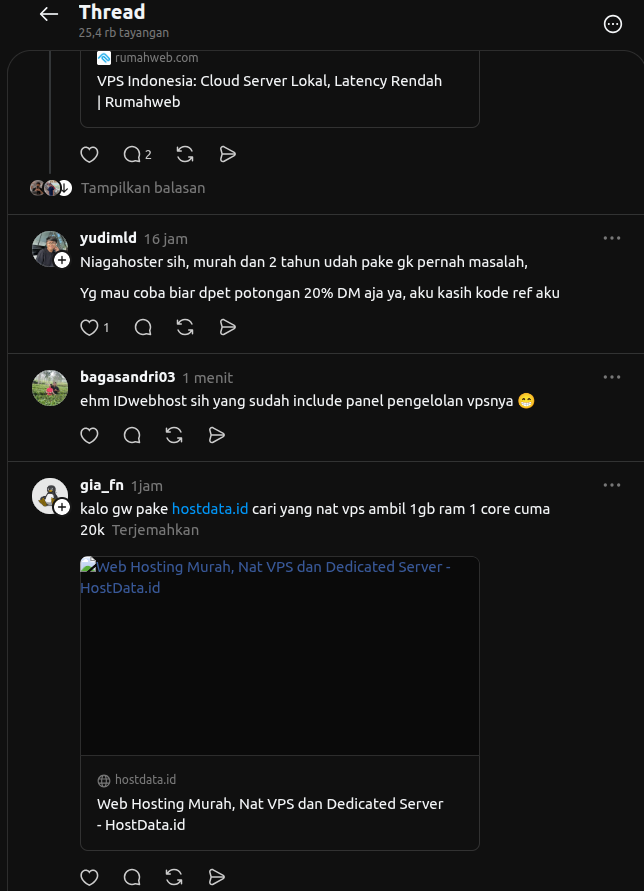Open more options for gia_fn's post
The width and height of the screenshot is (644, 891).
612,485
